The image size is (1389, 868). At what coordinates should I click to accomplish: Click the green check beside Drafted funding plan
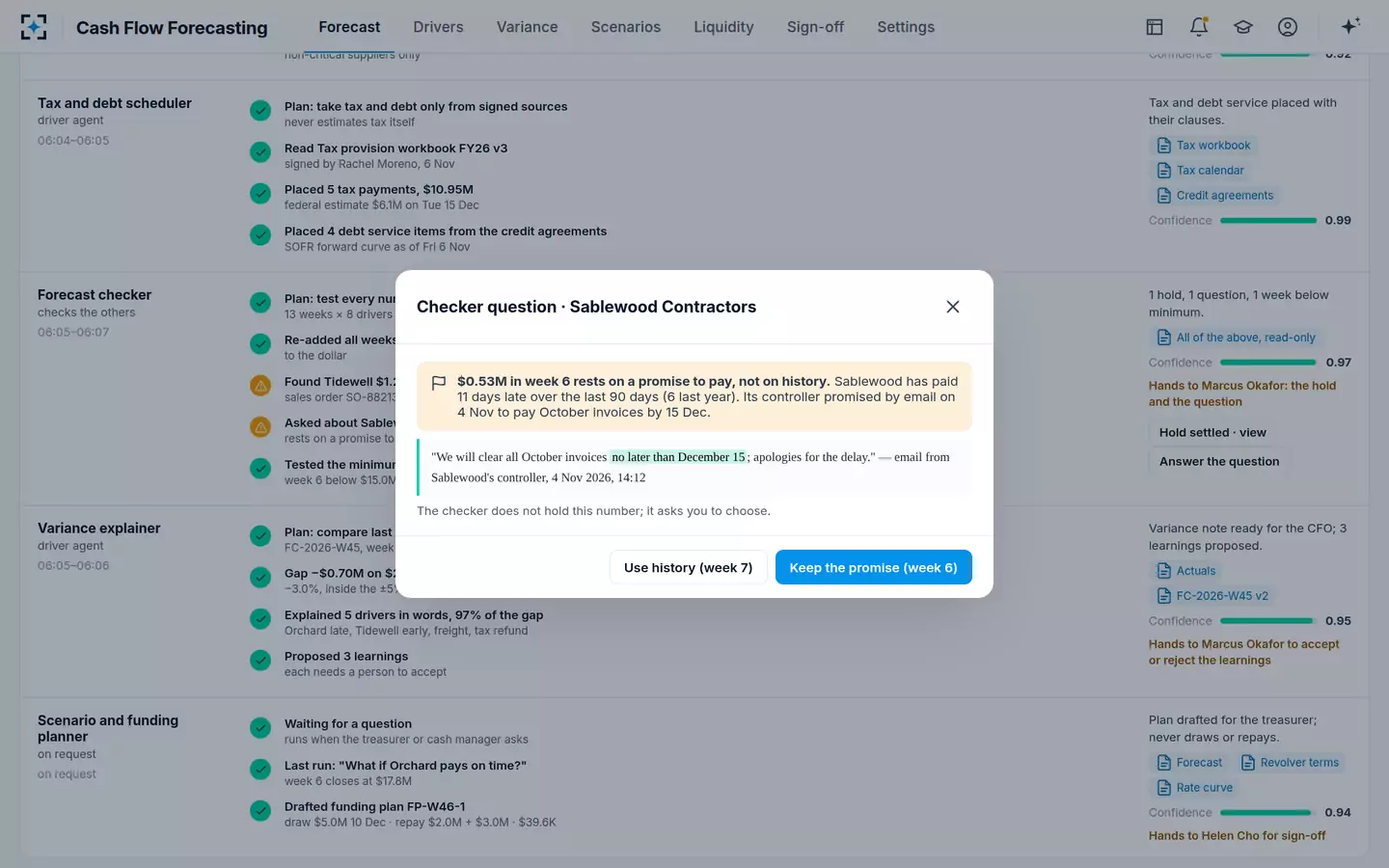pyautogui.click(x=260, y=811)
